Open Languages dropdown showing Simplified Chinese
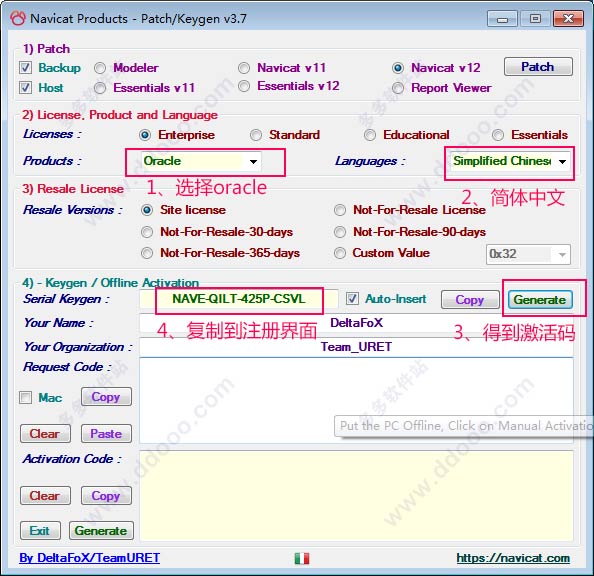Screen dimensions: 594x576 pyautogui.click(x=510, y=161)
